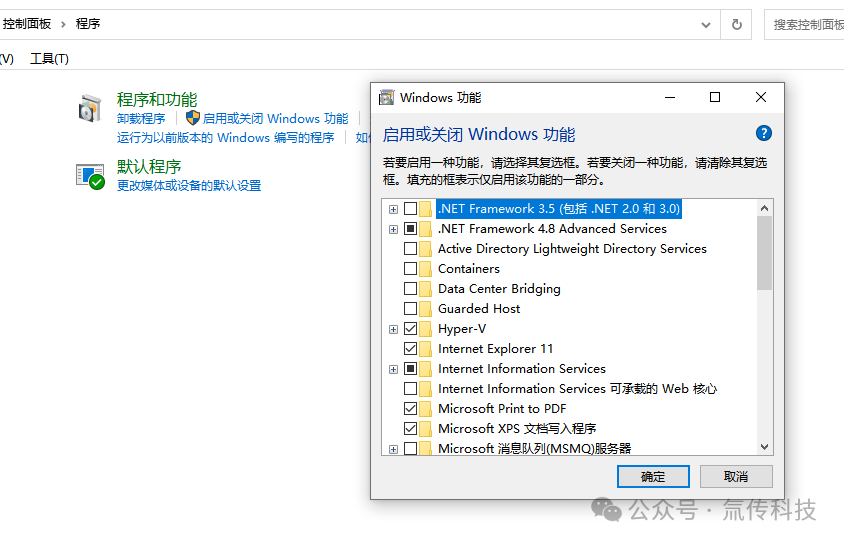Image resolution: width=844 pixels, height=544 pixels.
Task: Click feature list scrollbar thumb
Action: (764, 253)
